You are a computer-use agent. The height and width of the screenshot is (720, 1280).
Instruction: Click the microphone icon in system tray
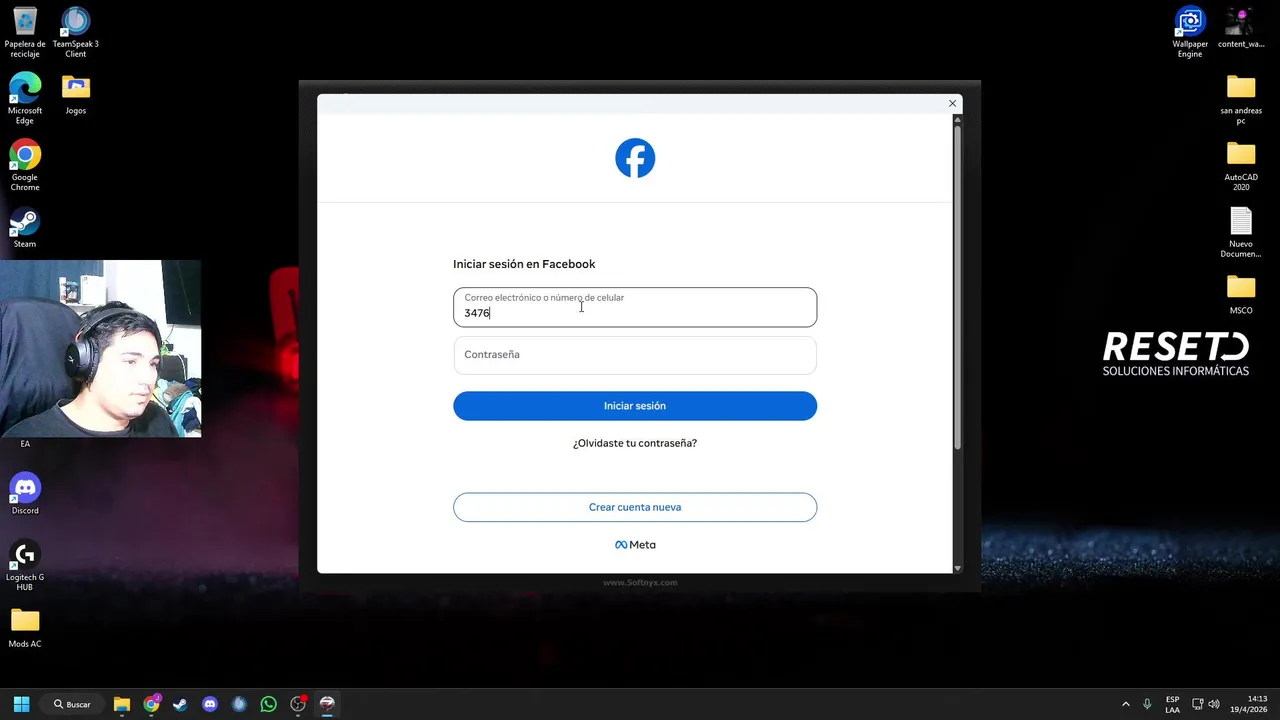pyautogui.click(x=1147, y=704)
